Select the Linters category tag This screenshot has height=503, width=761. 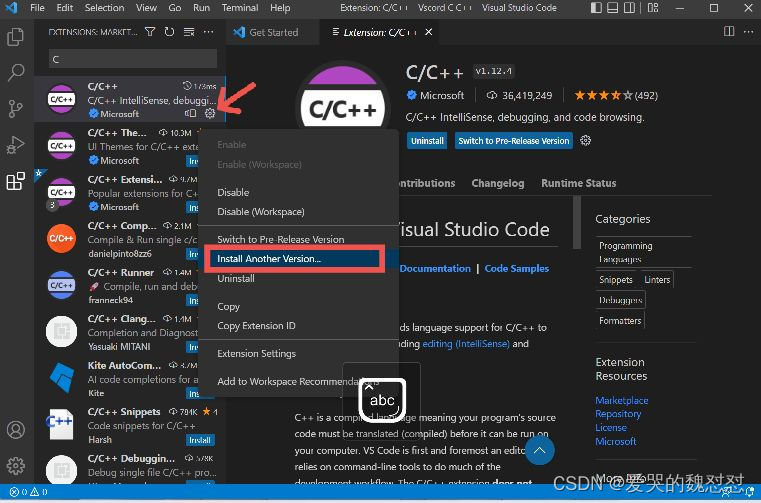(x=657, y=280)
